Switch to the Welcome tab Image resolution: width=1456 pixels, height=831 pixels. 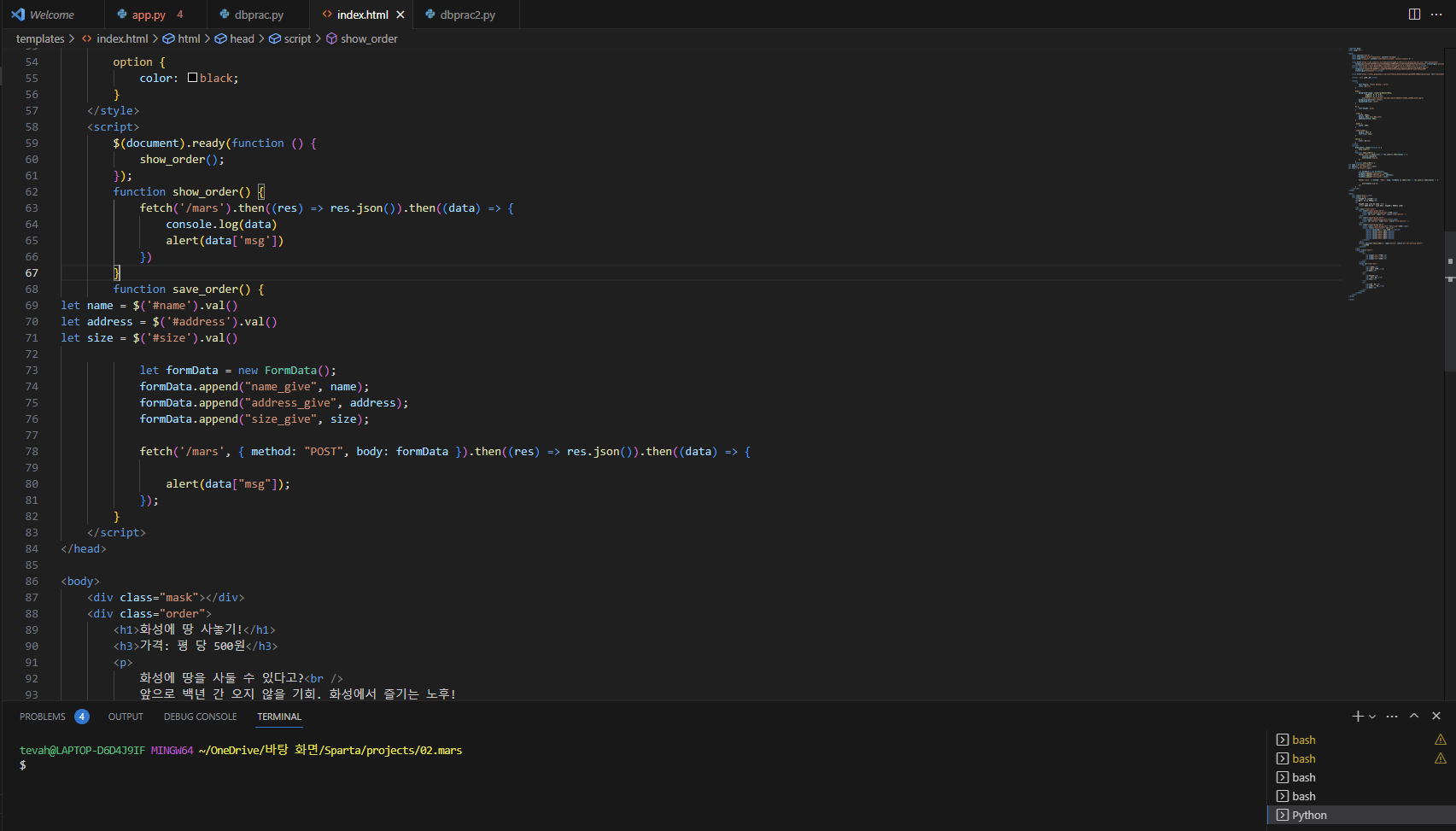[x=51, y=15]
